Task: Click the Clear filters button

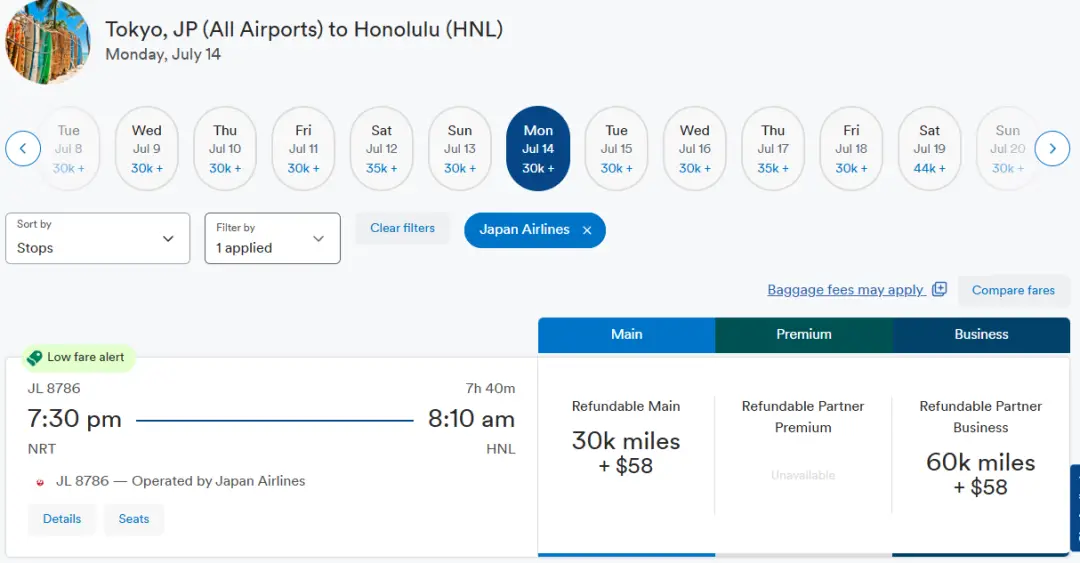Action: tap(402, 228)
